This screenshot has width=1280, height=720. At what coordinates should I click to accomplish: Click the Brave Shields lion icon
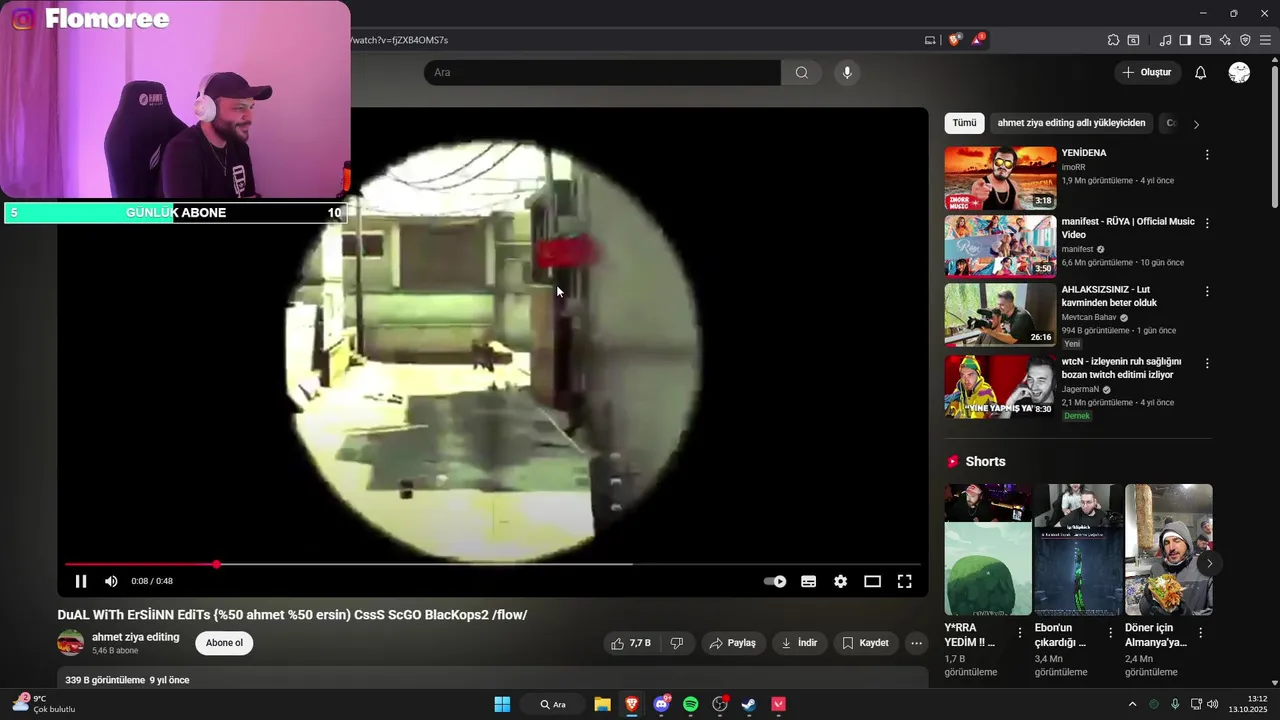[x=954, y=40]
